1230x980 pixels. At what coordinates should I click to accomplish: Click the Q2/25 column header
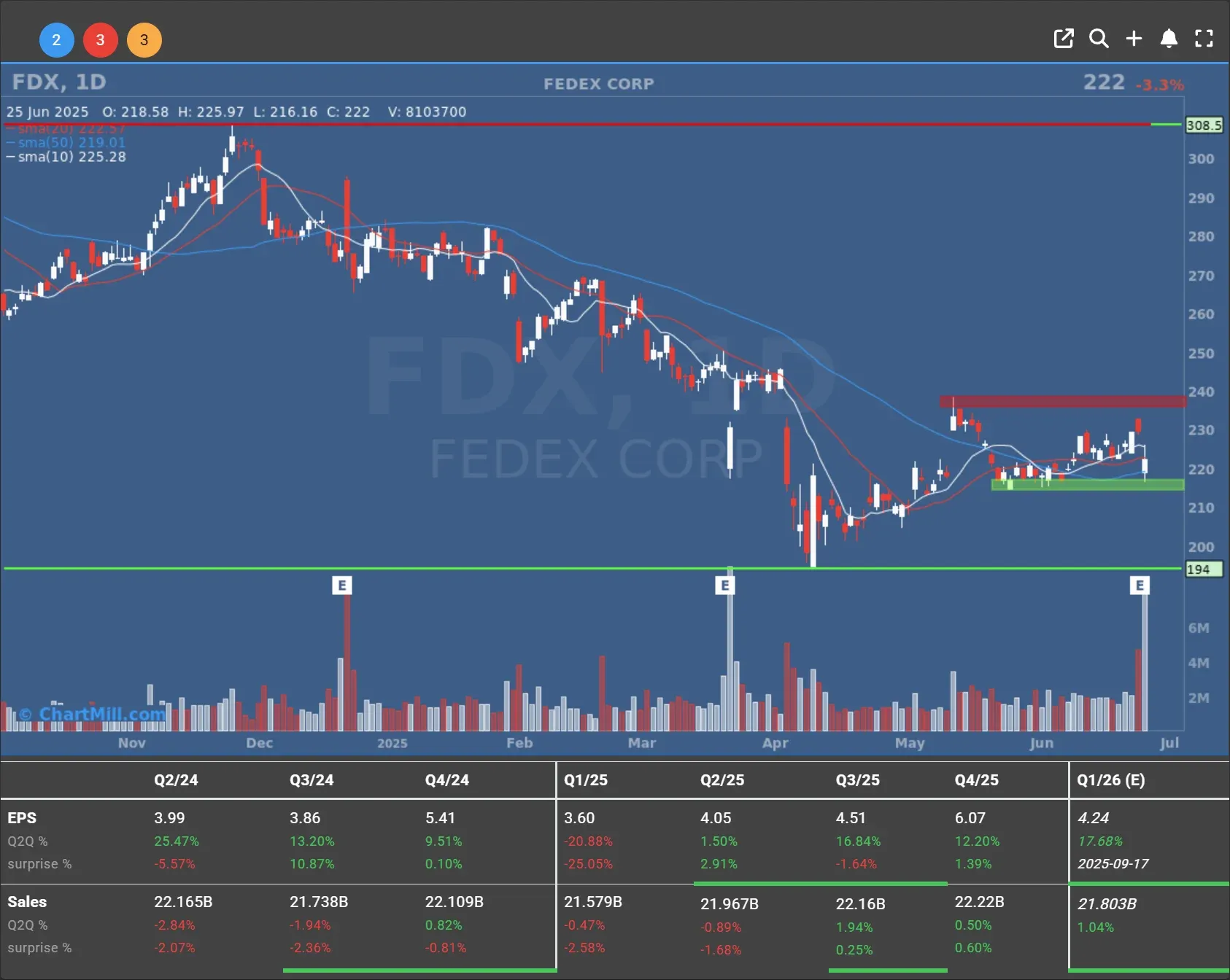coord(722,780)
